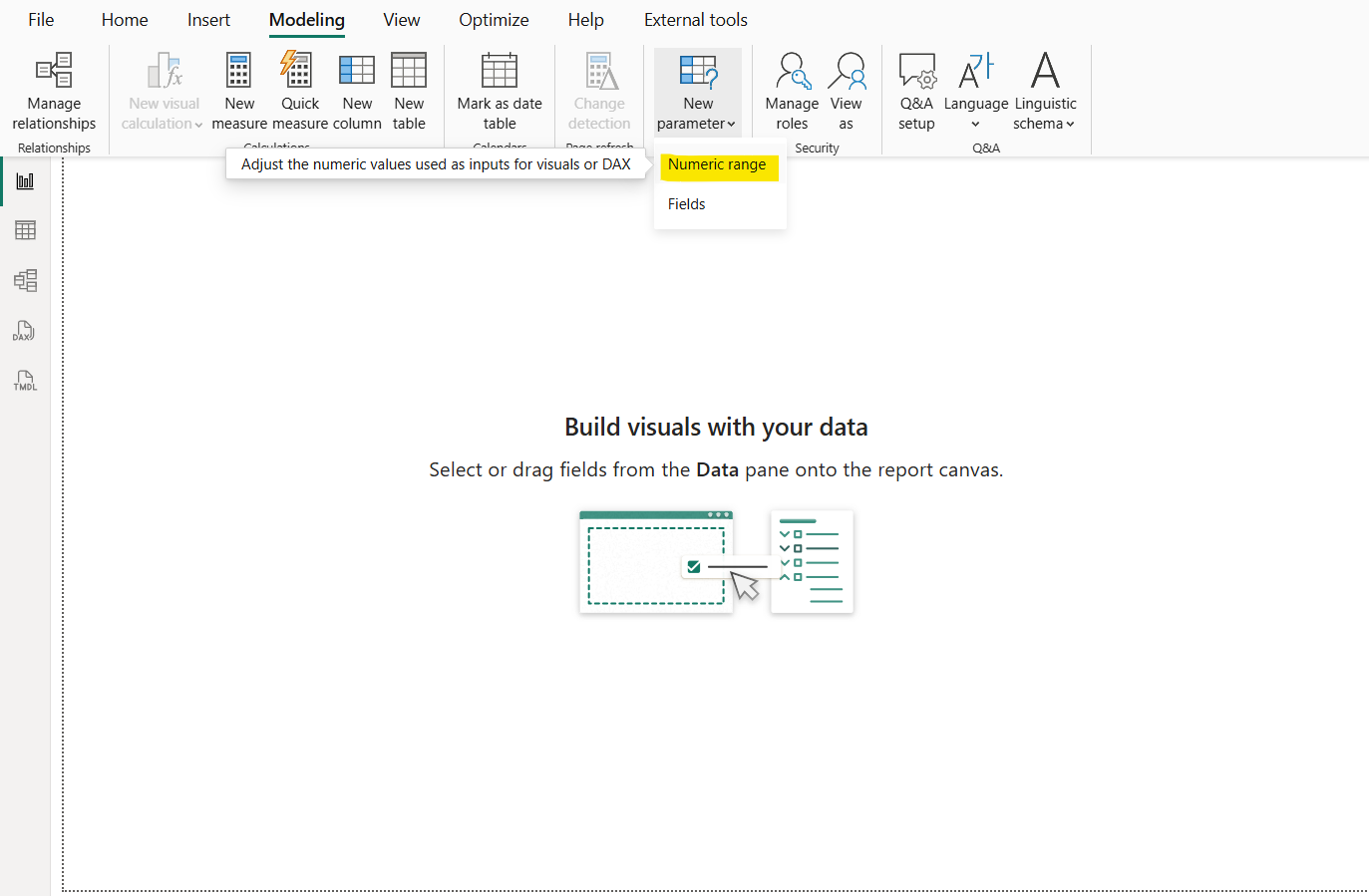The image size is (1369, 896).
Task: Create a New measure
Action: coord(238,90)
